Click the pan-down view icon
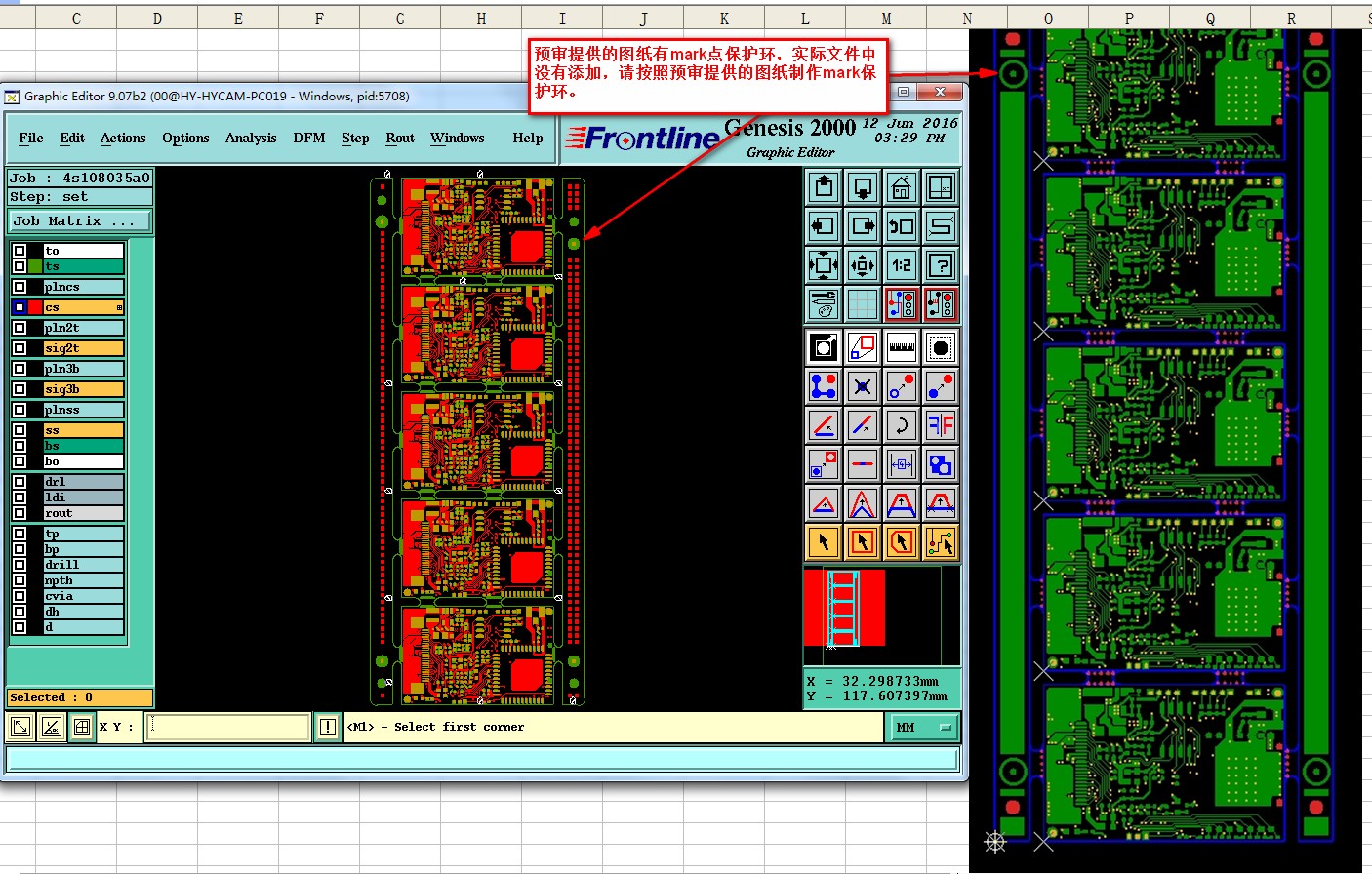Viewport: 1372px width, 874px height. pos(863,187)
